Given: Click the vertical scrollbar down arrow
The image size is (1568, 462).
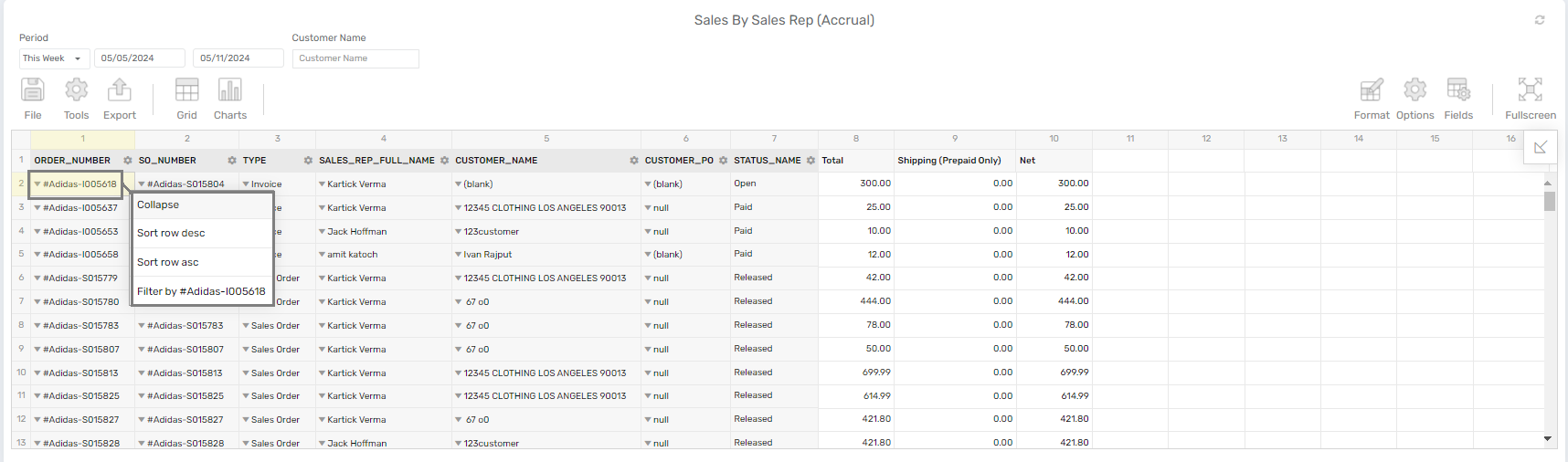Looking at the screenshot, I should click(x=1548, y=439).
